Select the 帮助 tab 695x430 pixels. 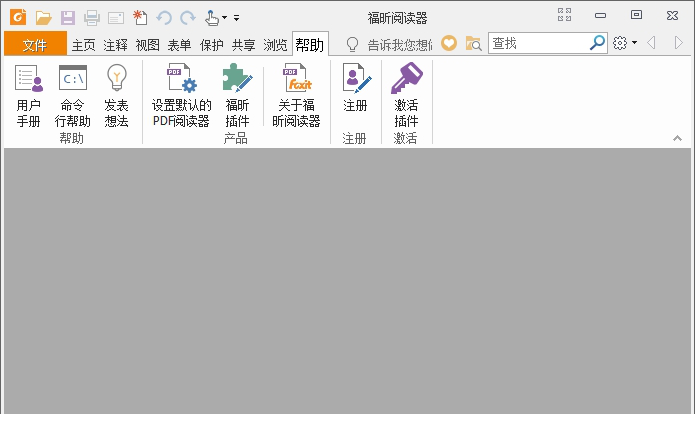click(x=310, y=44)
